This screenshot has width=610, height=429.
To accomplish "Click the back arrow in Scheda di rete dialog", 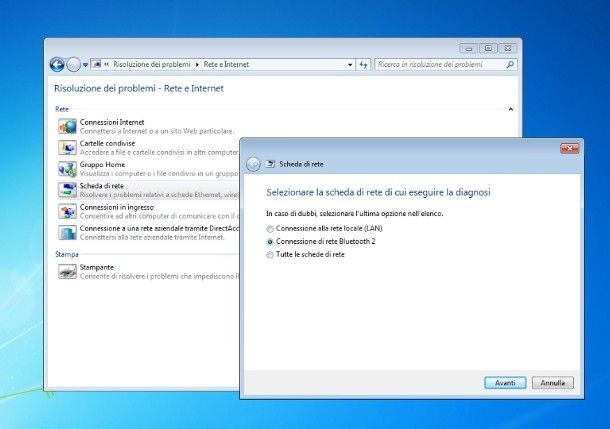I will coord(253,164).
